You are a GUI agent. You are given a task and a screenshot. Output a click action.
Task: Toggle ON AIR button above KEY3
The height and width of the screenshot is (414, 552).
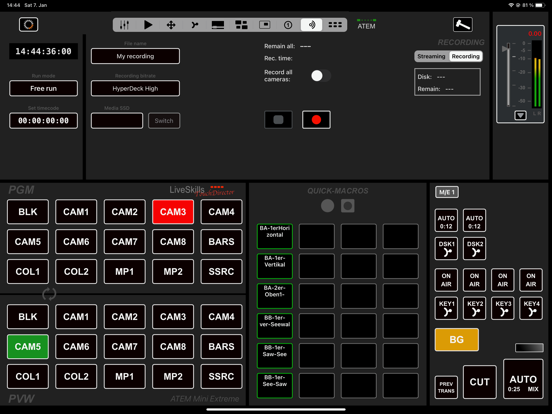[x=503, y=280]
